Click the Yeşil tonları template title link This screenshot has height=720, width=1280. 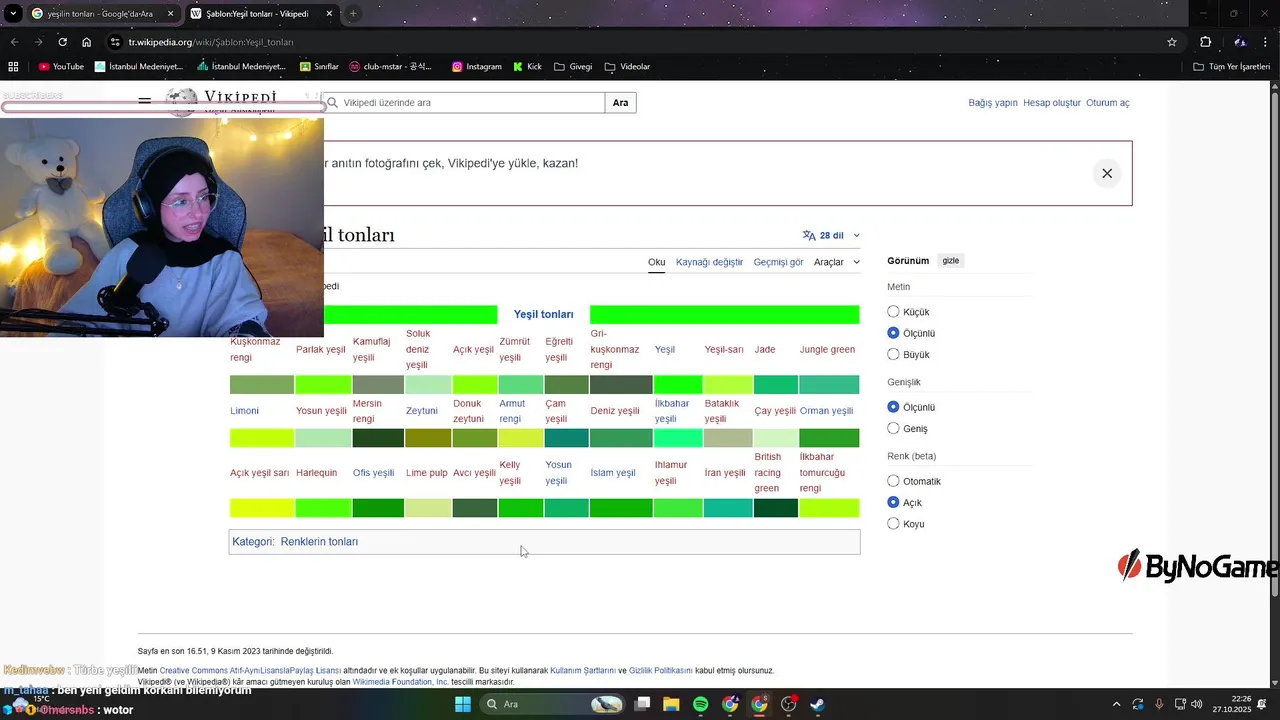click(x=543, y=314)
